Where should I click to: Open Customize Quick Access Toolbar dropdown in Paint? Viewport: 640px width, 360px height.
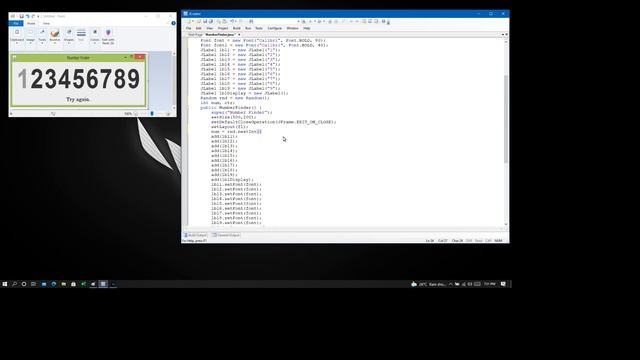pos(38,16)
